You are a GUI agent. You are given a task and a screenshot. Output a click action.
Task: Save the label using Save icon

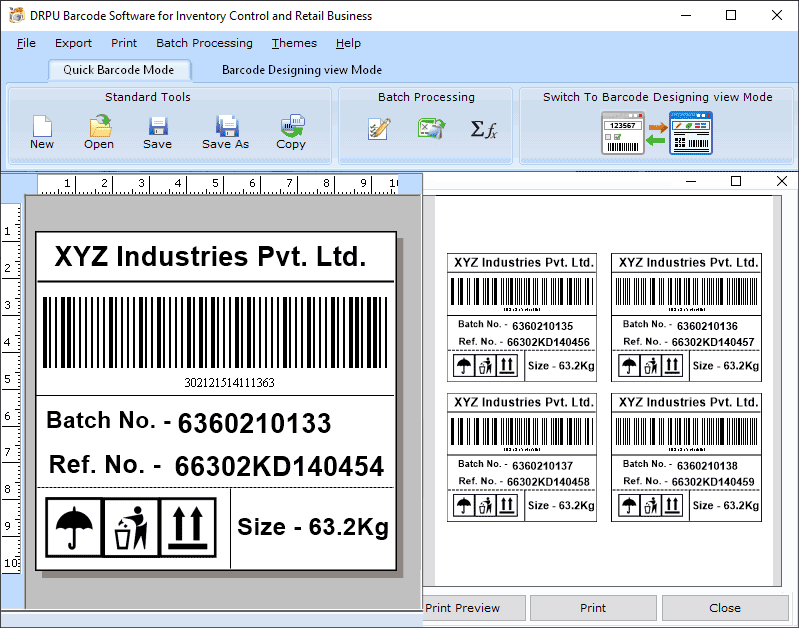tap(158, 126)
